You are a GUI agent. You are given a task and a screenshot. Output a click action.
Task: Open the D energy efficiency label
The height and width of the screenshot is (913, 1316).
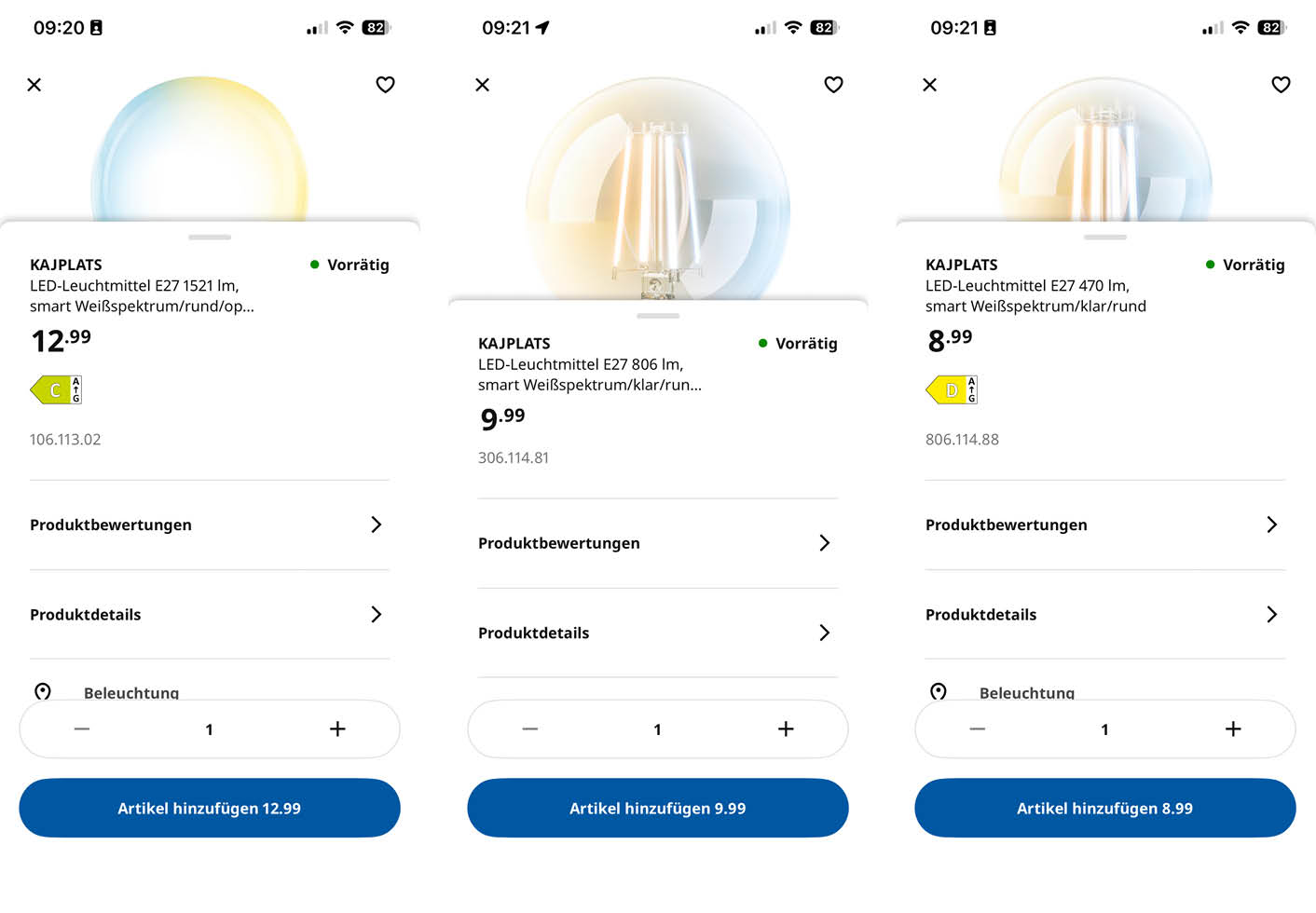click(x=952, y=389)
